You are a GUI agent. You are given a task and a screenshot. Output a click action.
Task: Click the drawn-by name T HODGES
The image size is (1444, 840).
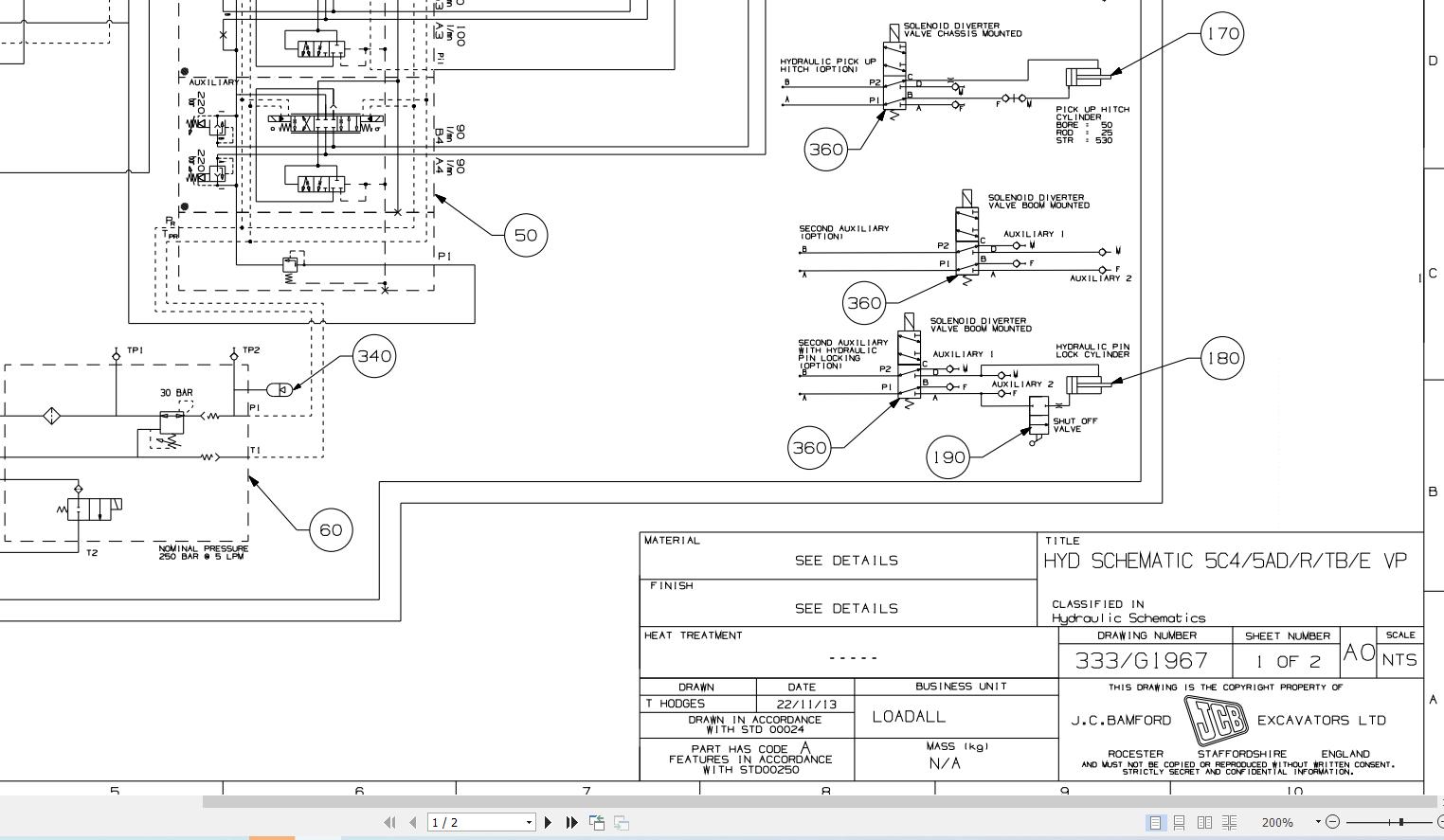676,704
